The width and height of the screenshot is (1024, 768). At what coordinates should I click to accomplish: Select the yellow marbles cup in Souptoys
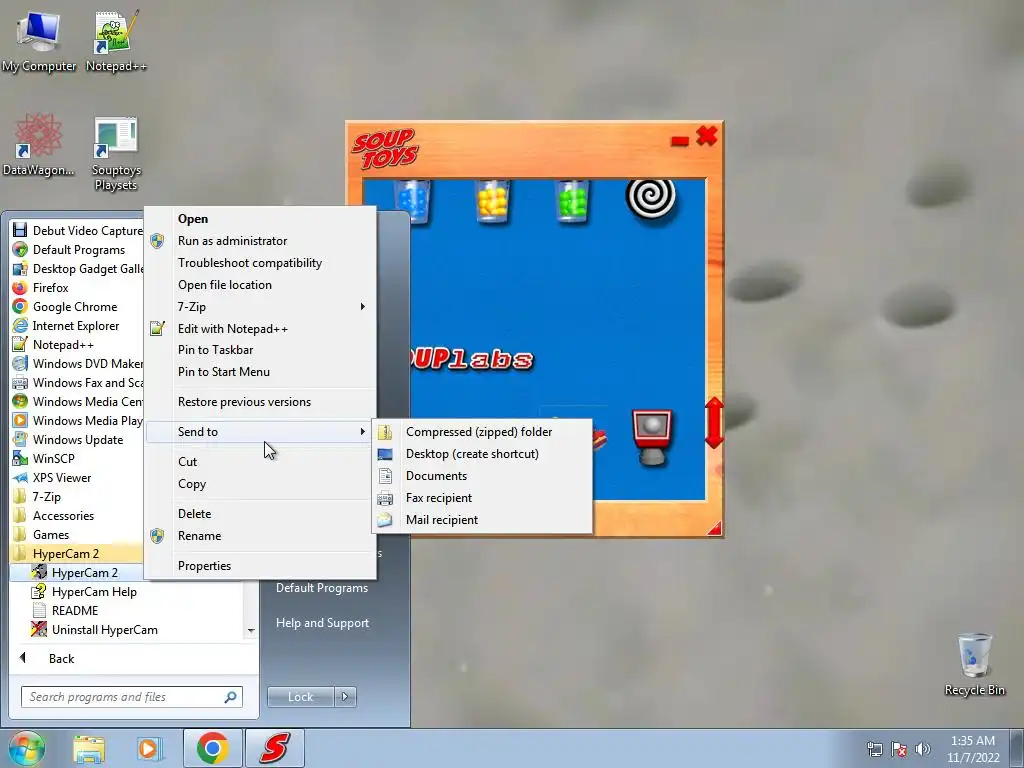point(492,201)
